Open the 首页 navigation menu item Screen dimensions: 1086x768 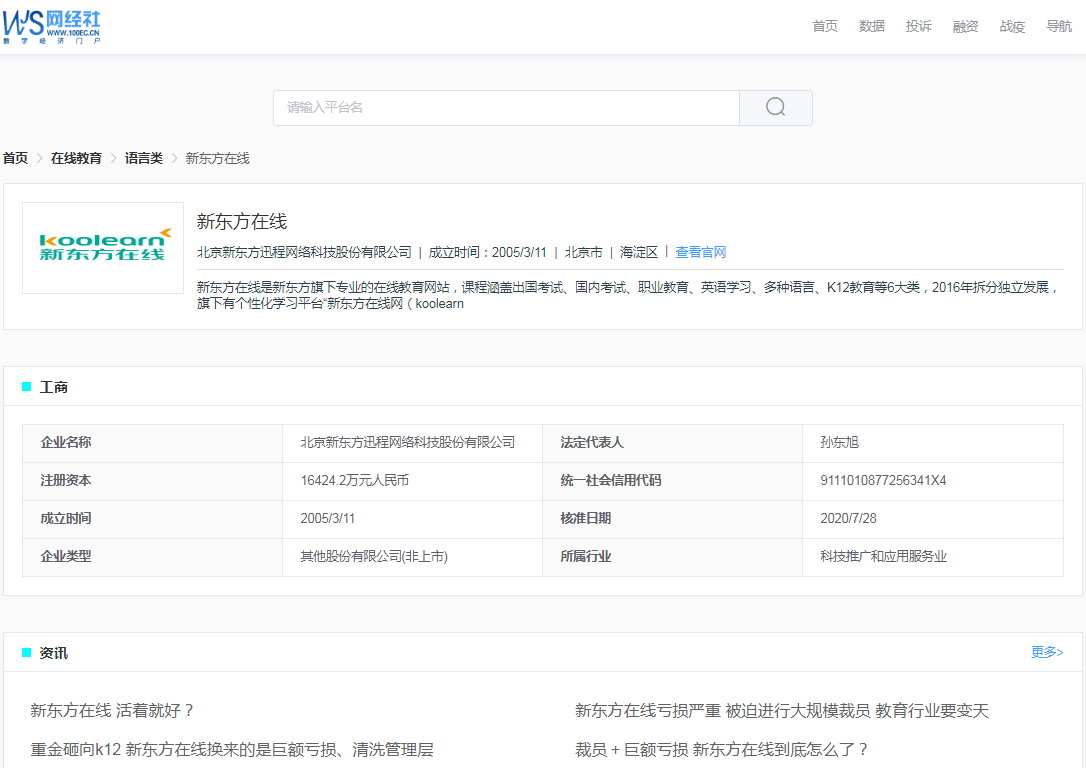tap(825, 27)
